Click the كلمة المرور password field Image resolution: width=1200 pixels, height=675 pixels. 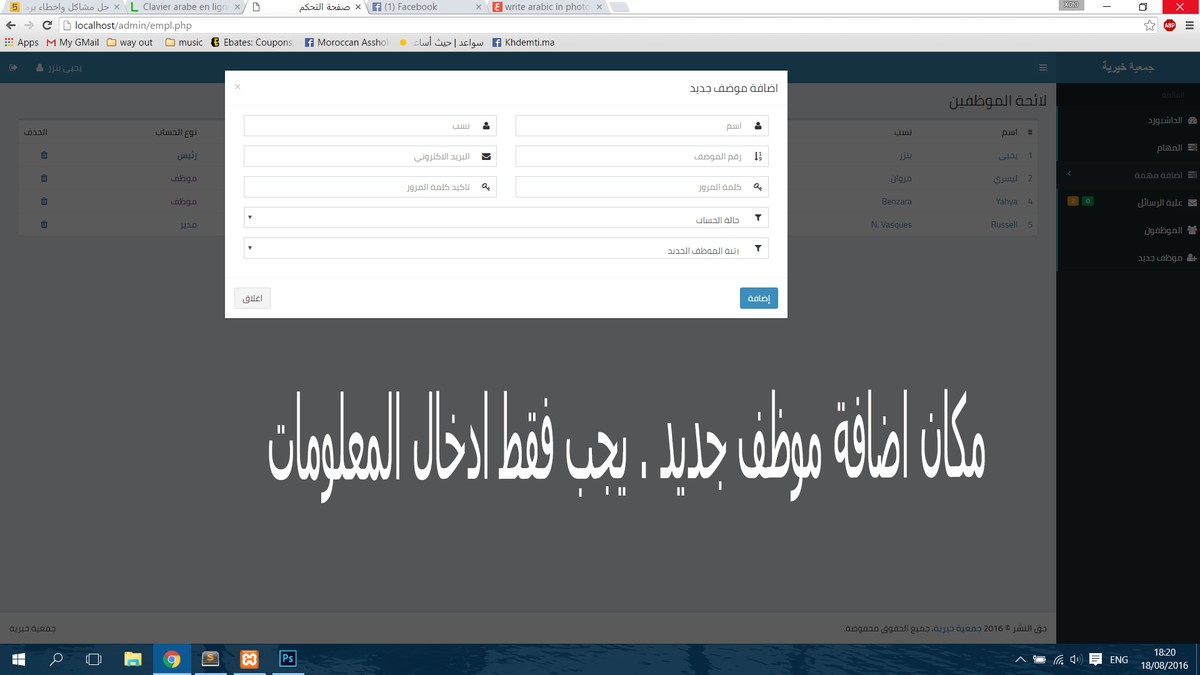coord(642,187)
